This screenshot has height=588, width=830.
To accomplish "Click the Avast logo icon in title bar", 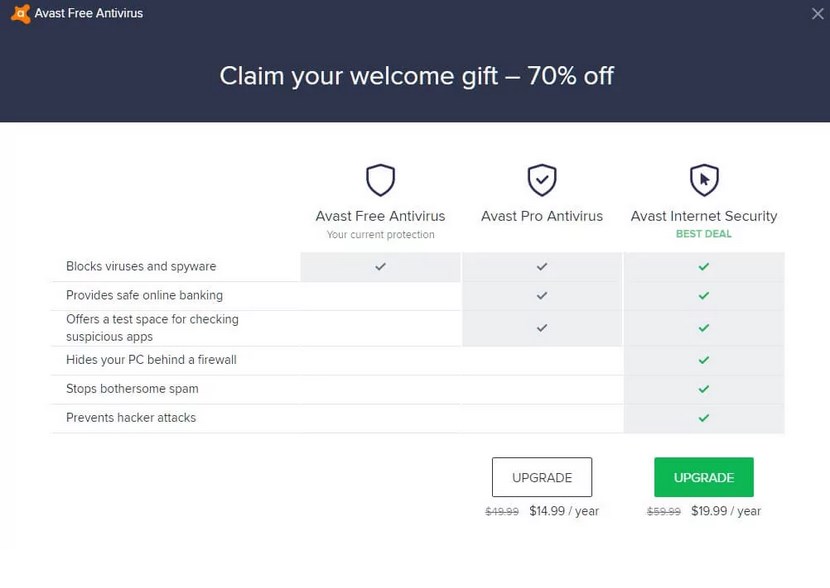I will (x=21, y=14).
